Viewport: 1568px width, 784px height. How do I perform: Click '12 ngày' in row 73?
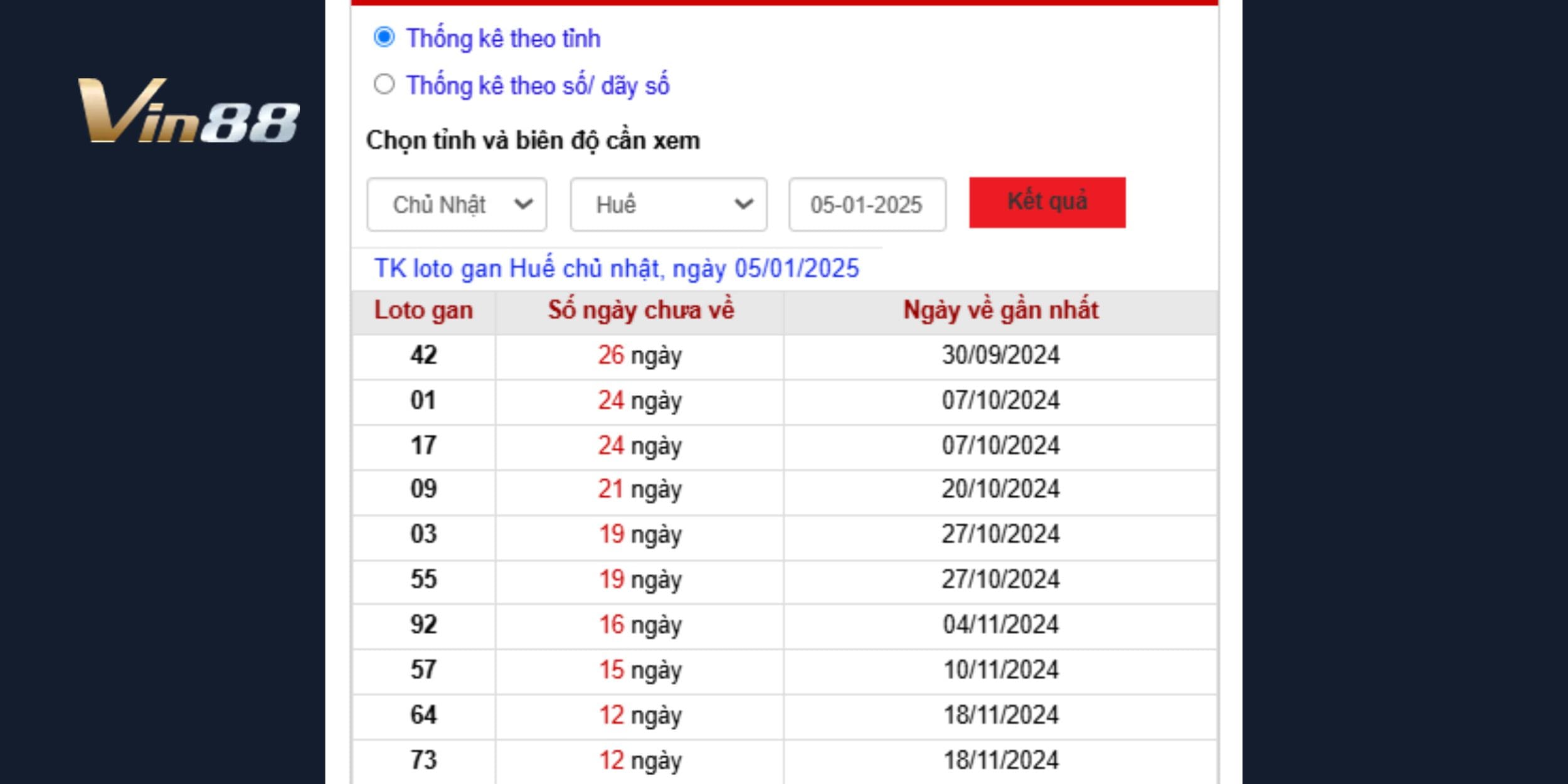tap(640, 761)
